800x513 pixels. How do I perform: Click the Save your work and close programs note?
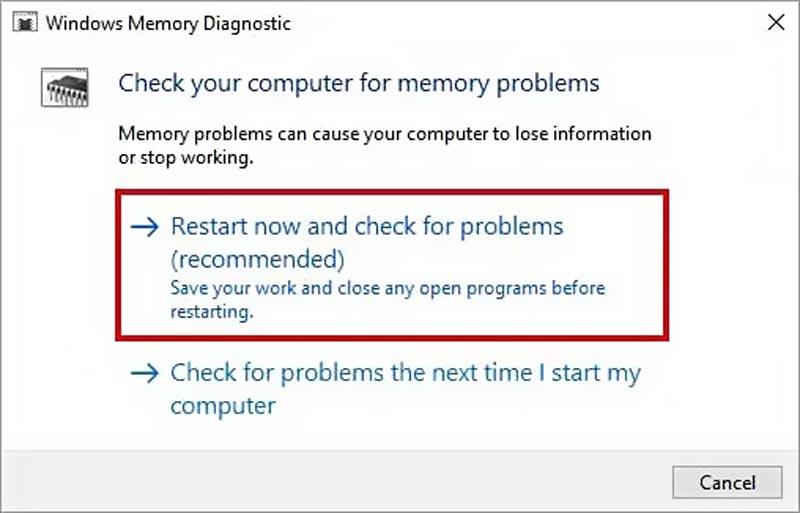387,289
